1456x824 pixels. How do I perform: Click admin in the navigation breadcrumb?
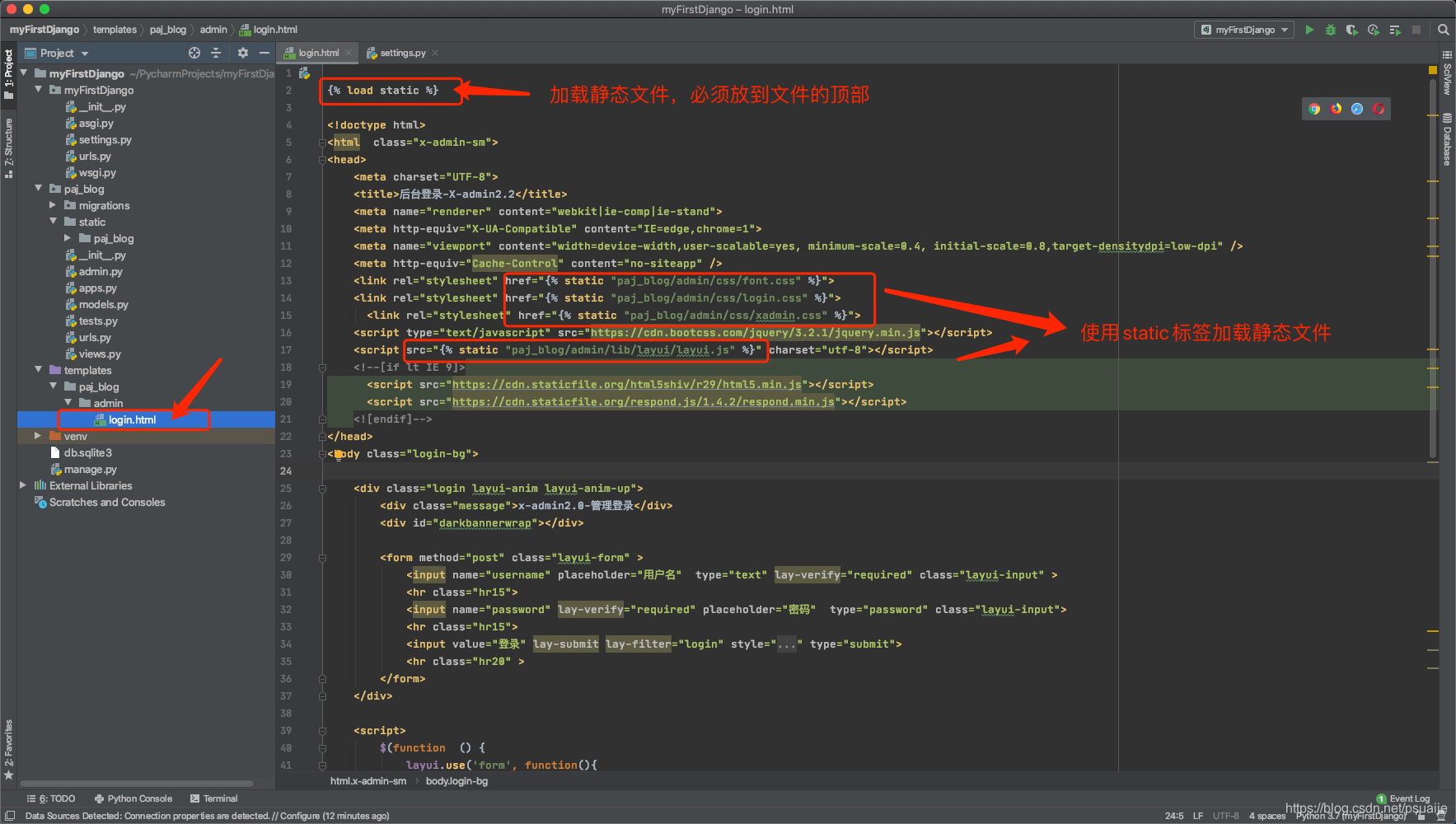213,30
